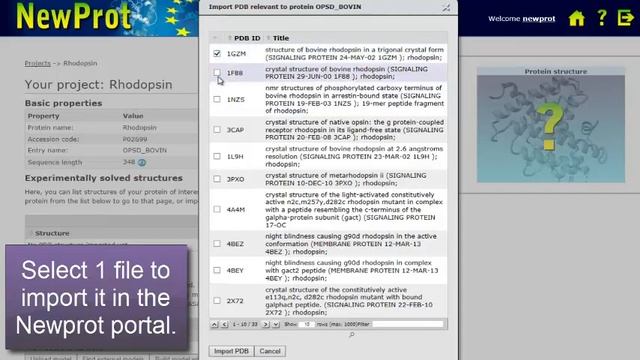This screenshot has width=640, height=360.
Task: Click the Cancel button
Action: click(x=270, y=351)
